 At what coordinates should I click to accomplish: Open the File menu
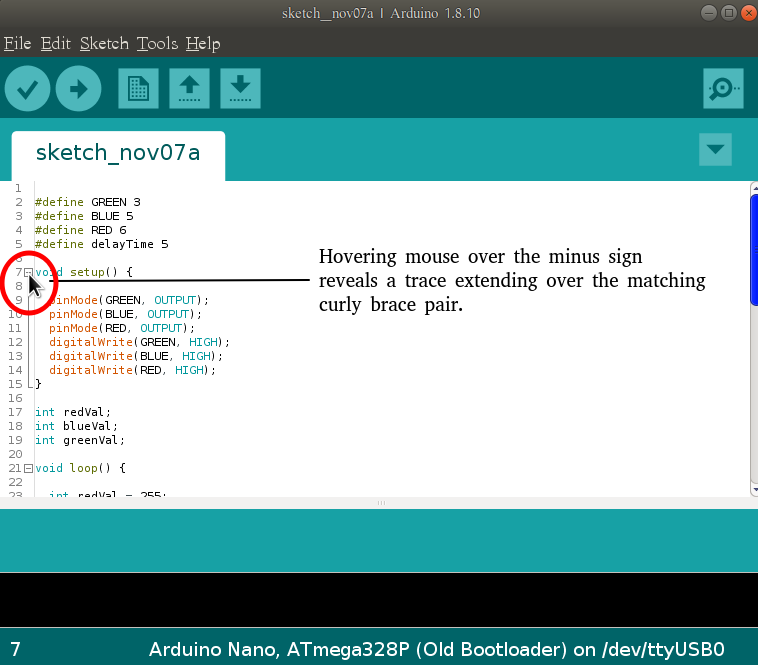[x=17, y=44]
